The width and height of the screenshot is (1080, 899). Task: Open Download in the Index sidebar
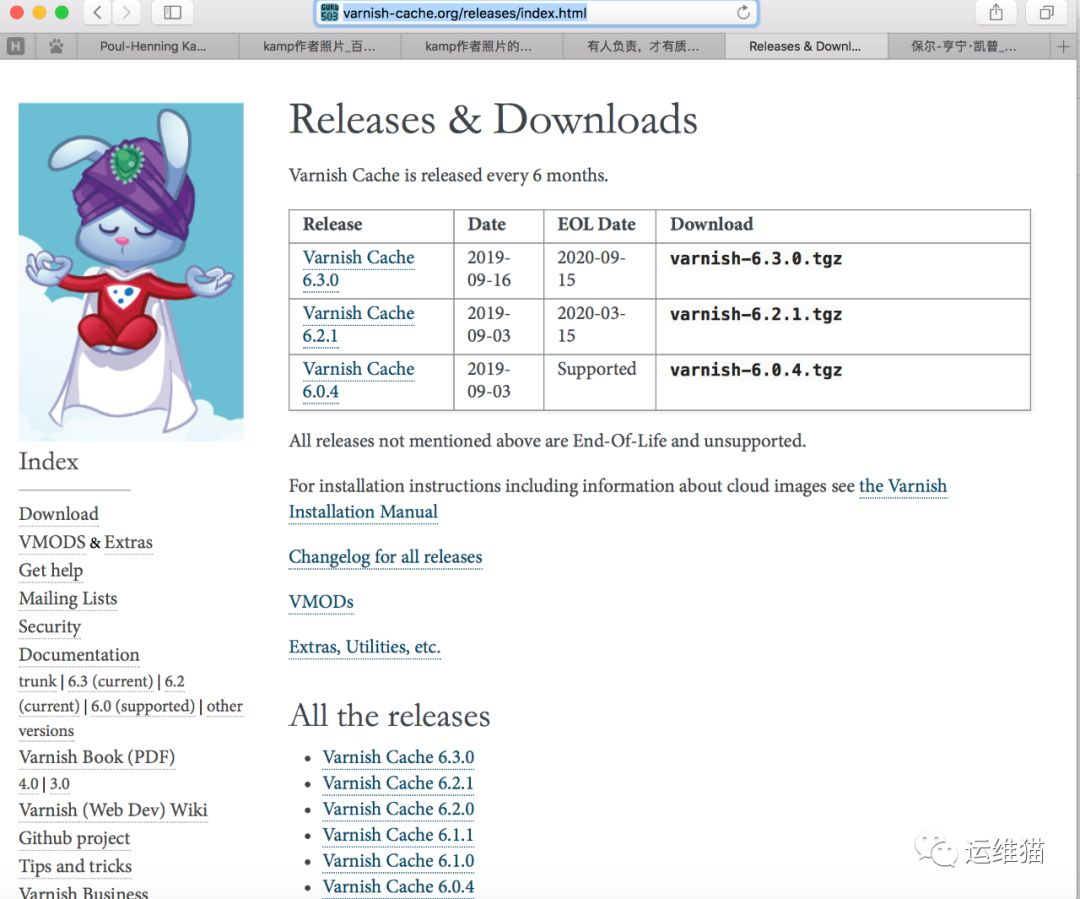click(x=59, y=514)
